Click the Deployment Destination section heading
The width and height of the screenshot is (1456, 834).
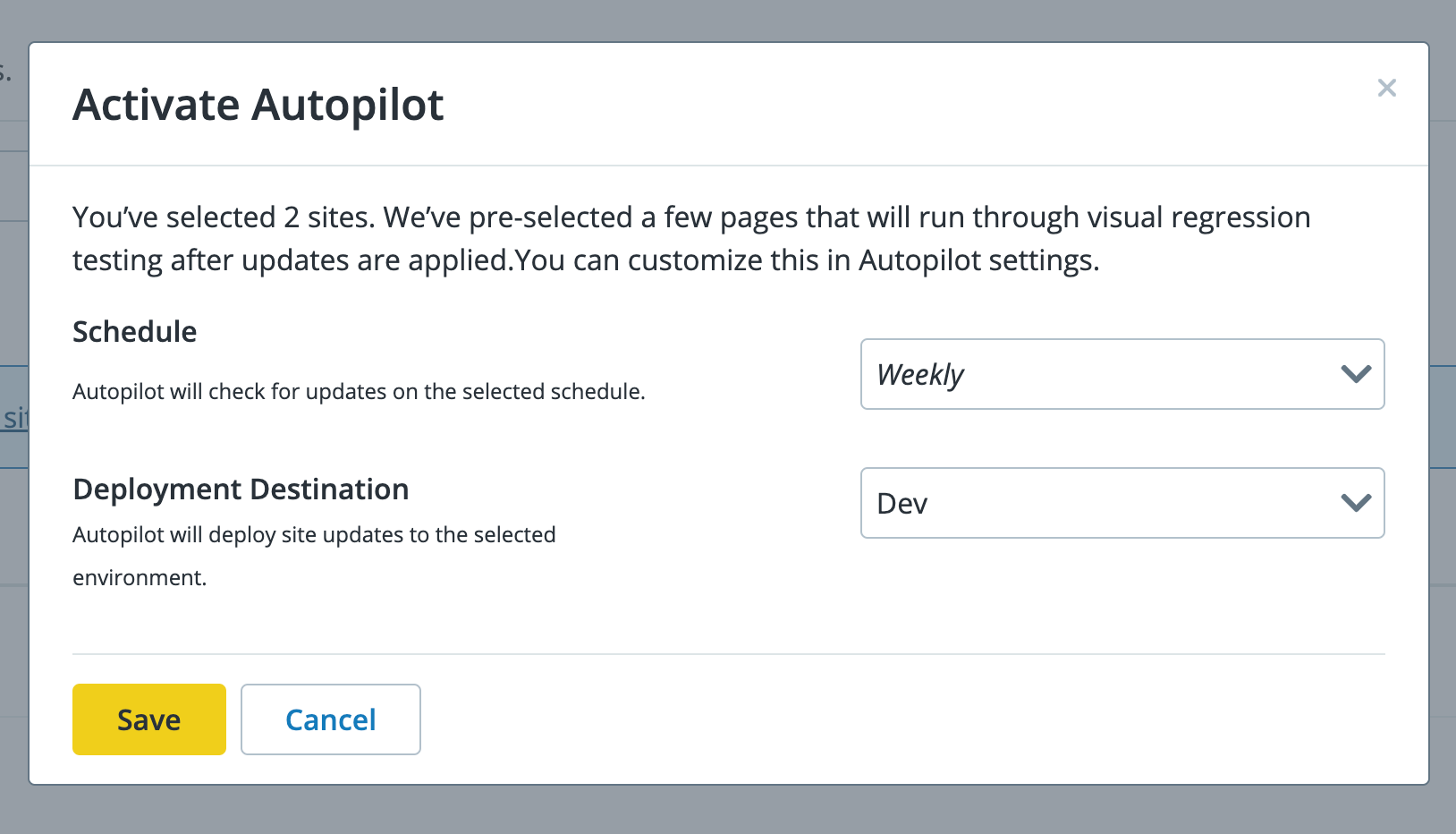click(241, 489)
